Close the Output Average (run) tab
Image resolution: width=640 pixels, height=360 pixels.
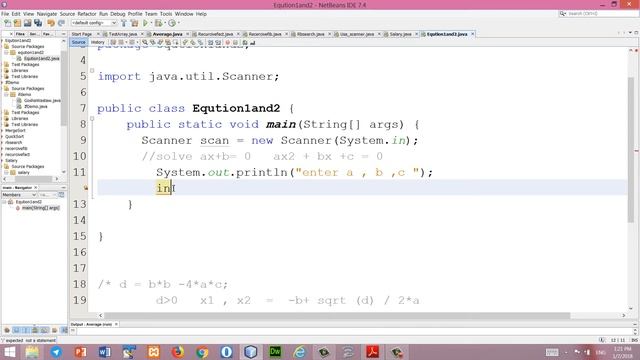click(116, 324)
